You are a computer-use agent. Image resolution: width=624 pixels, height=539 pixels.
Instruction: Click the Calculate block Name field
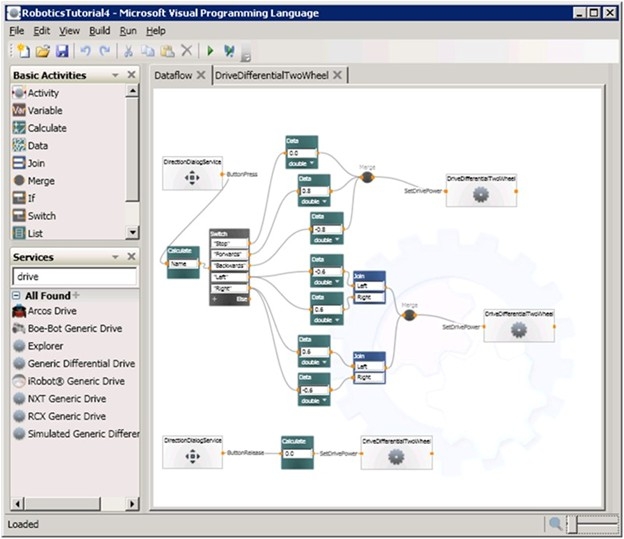coord(183,264)
